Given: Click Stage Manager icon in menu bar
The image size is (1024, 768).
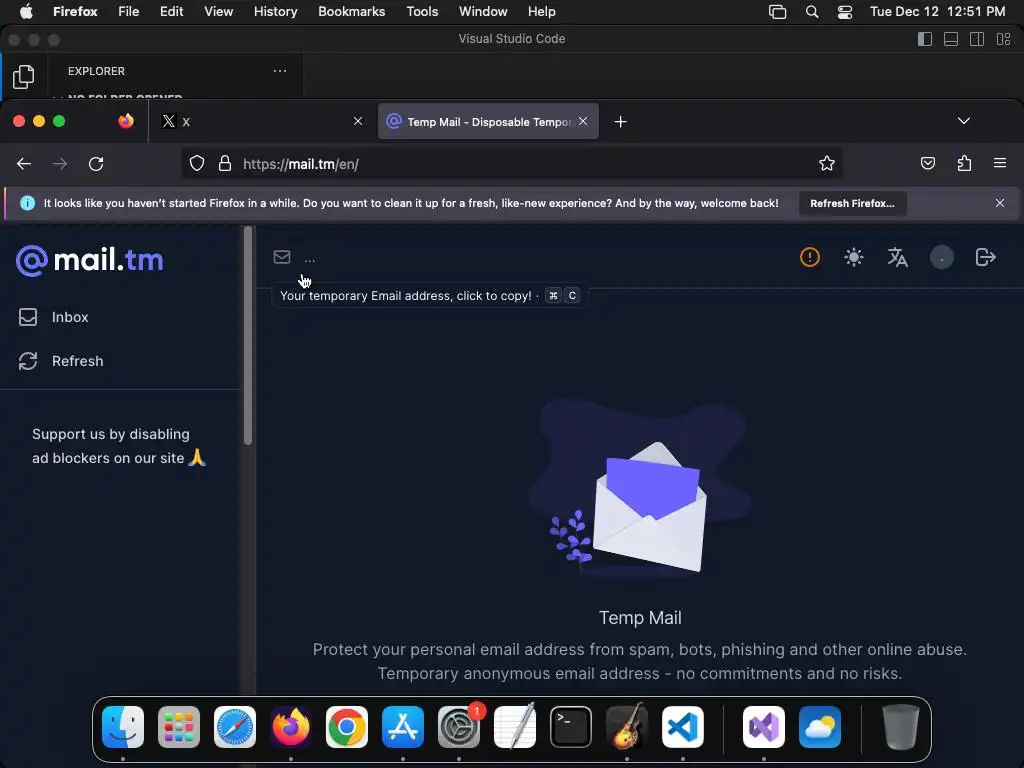Looking at the screenshot, I should tap(777, 12).
